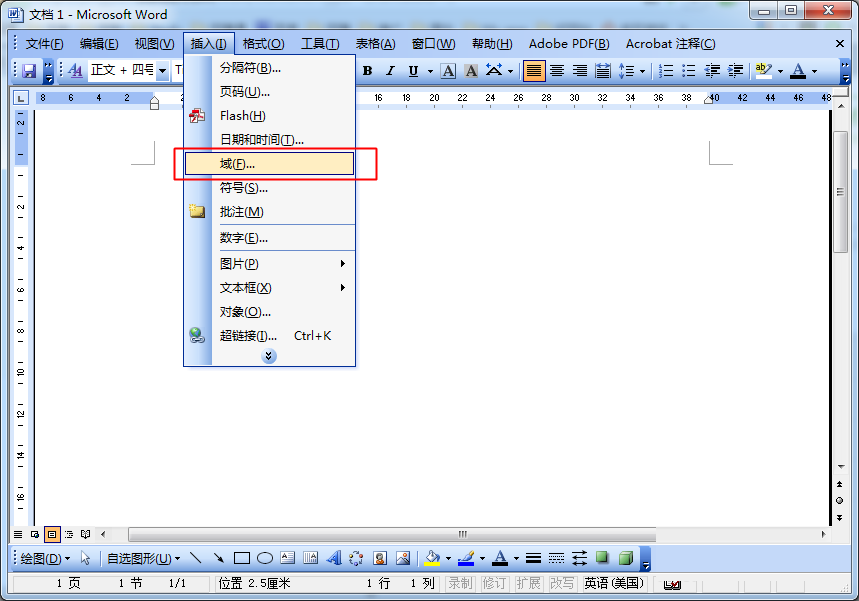Toggle Align Right button

tap(580, 71)
